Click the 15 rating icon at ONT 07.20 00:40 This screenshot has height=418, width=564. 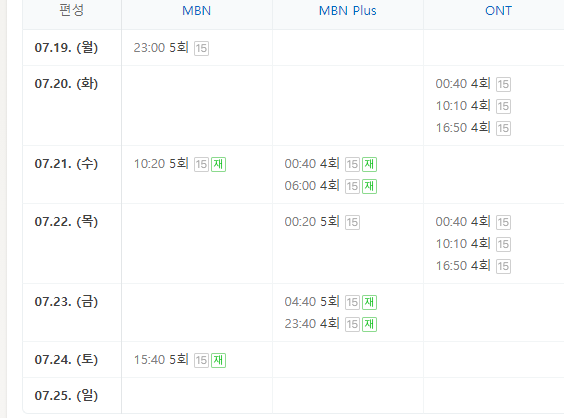503,85
